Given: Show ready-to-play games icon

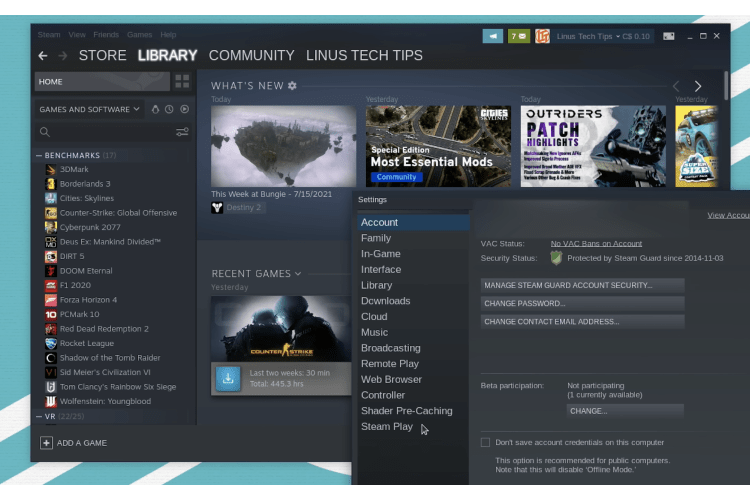Looking at the screenshot, I should [x=185, y=109].
